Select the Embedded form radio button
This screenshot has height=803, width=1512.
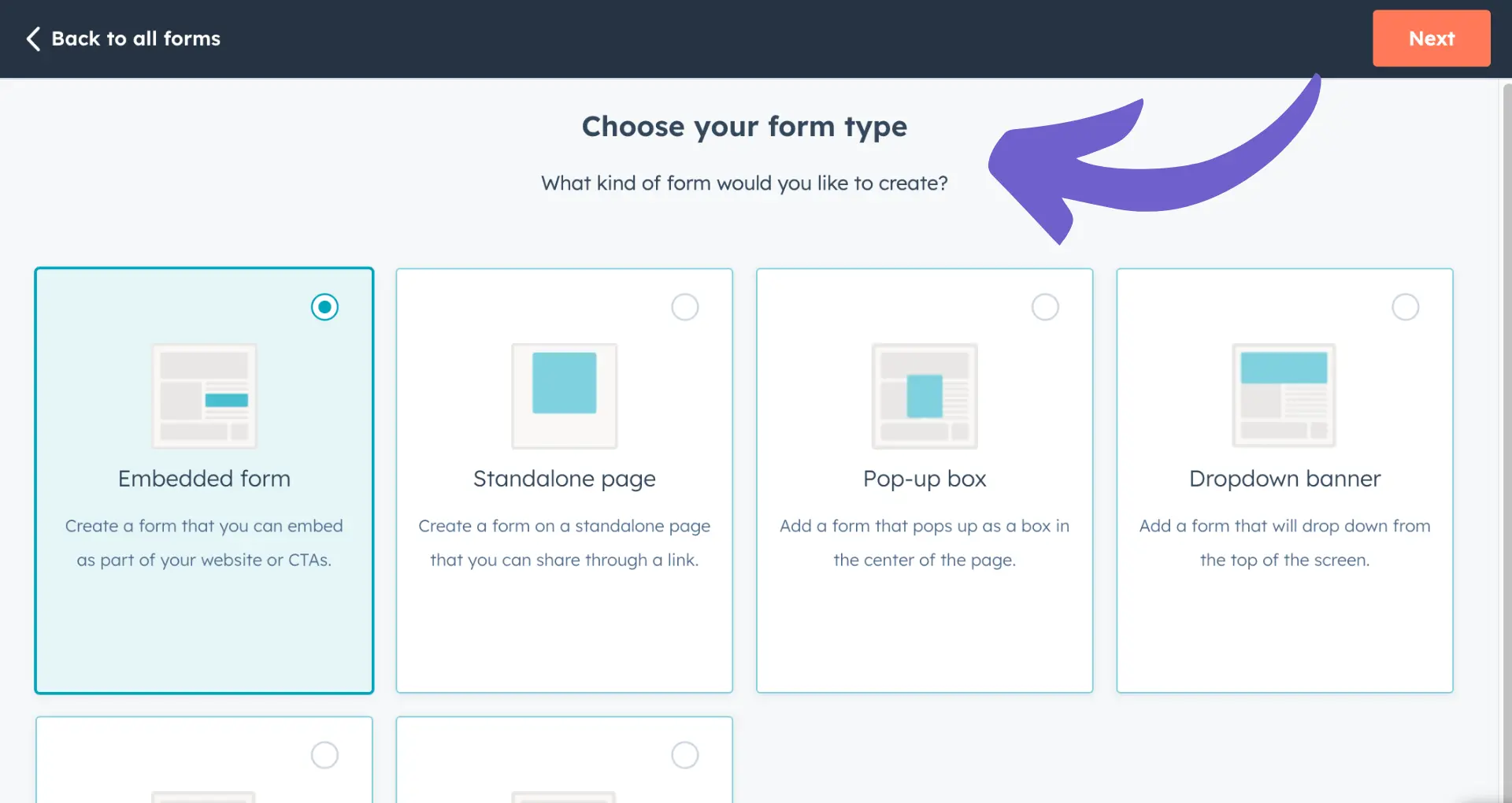click(324, 307)
